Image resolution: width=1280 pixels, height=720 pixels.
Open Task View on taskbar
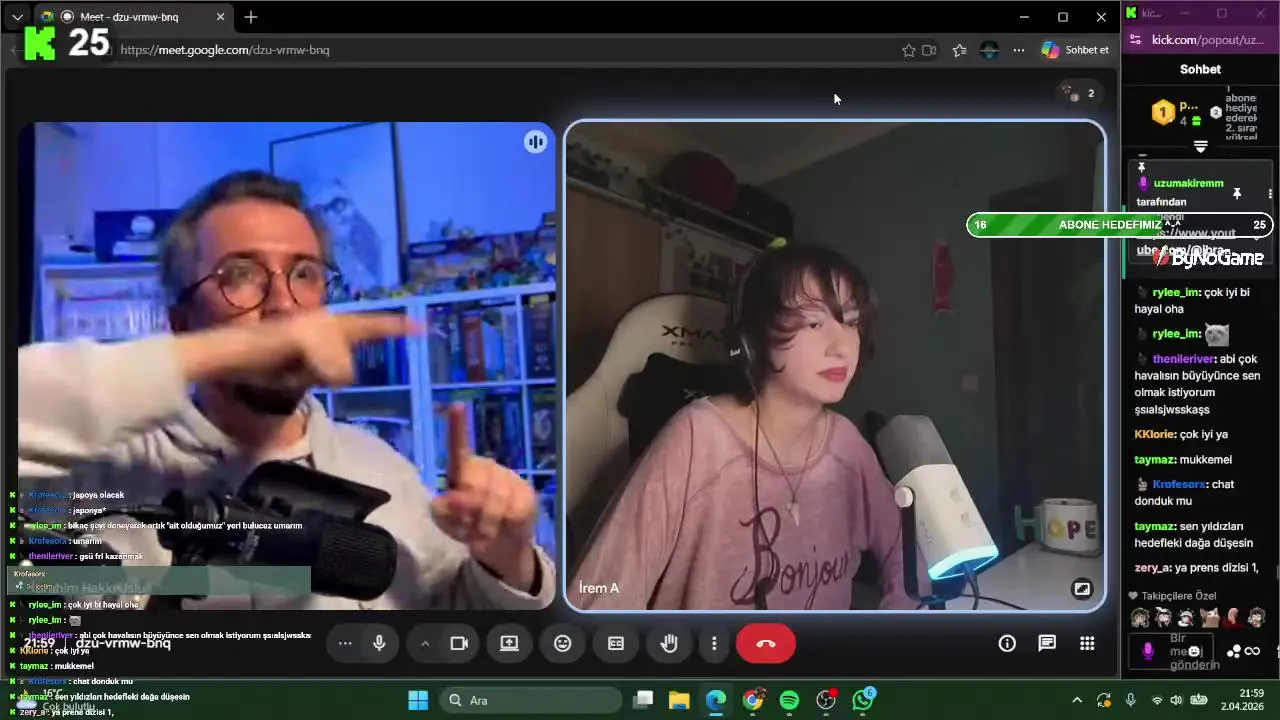pyautogui.click(x=643, y=700)
